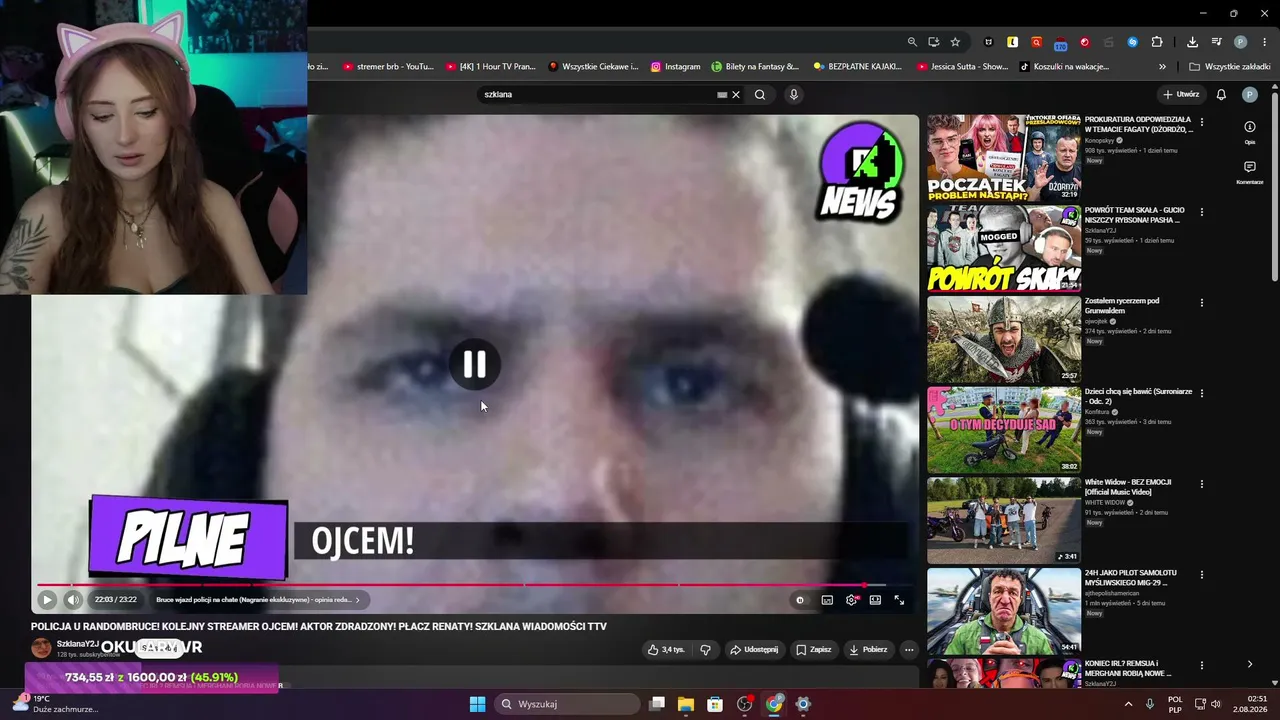Toggle subtitles in the video player

[x=827, y=600]
